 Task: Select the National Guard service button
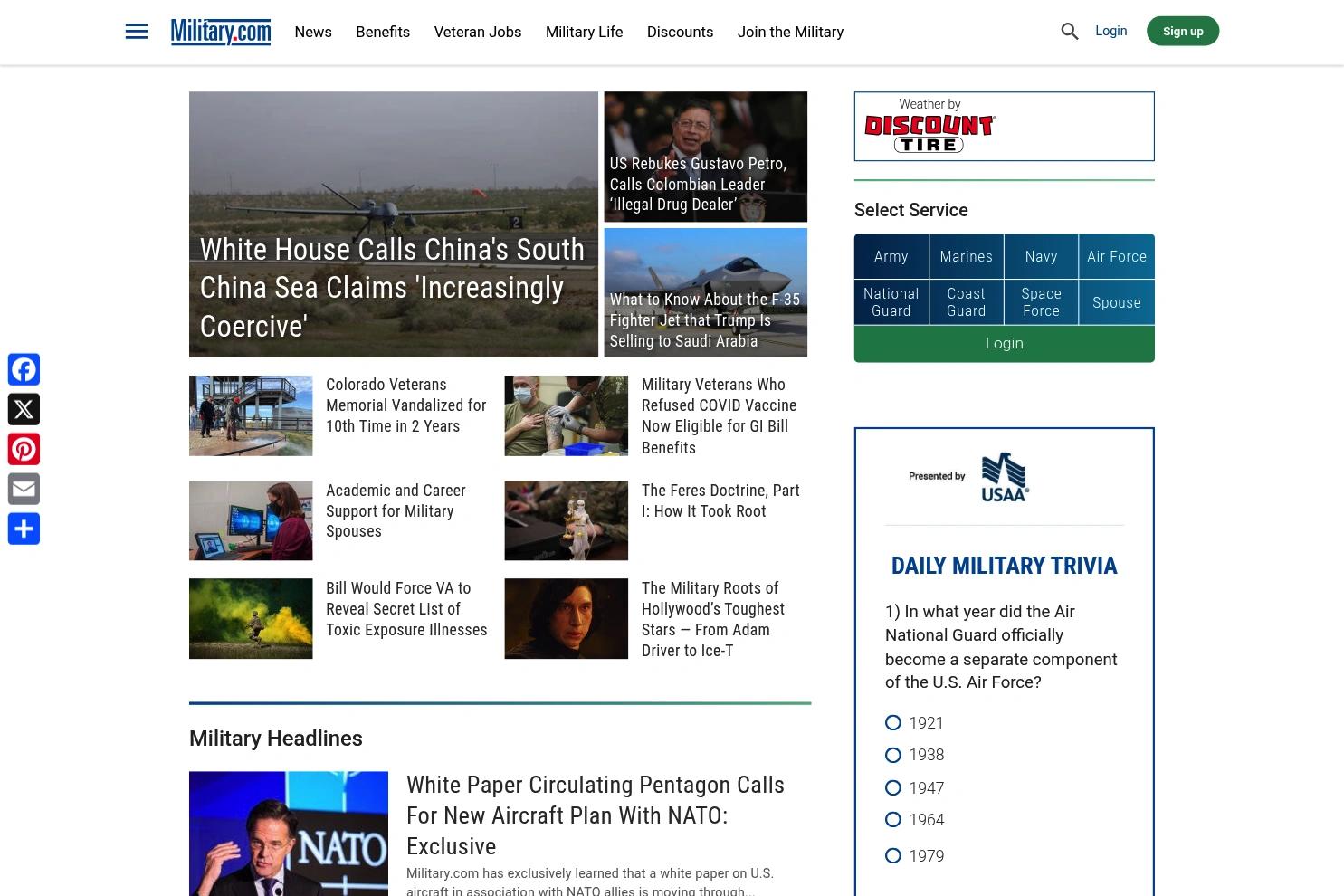click(x=891, y=302)
